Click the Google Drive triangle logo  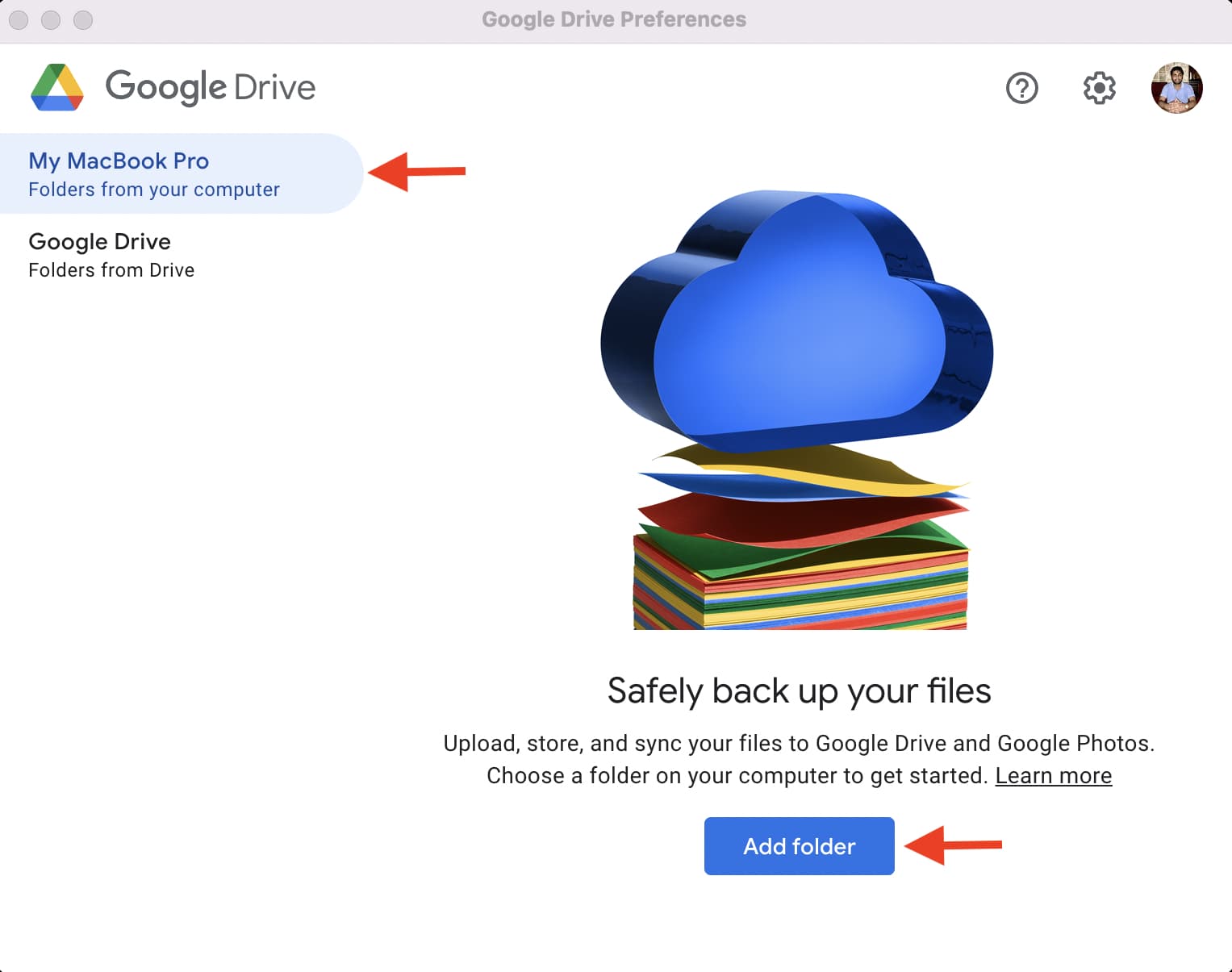click(57, 87)
